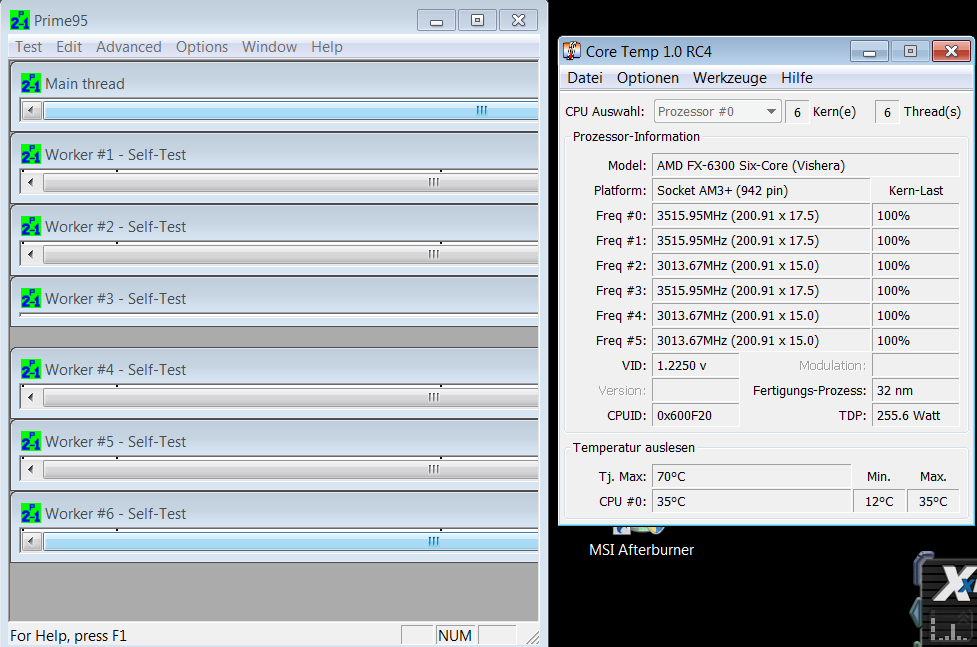
Task: Click Worker #1 scroll left arrow
Action: (31, 183)
